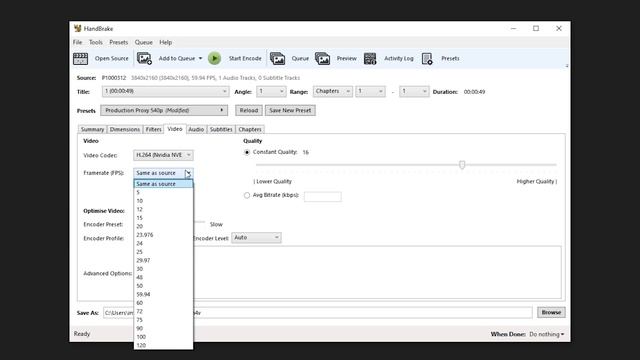Click the Preview icon
640x360 pixels.
click(x=322, y=58)
